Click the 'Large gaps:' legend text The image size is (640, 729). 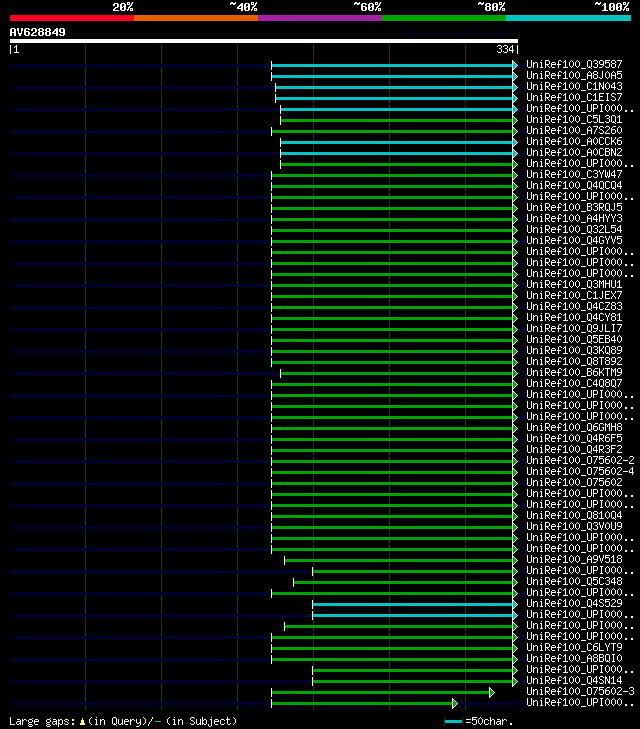click(42, 722)
